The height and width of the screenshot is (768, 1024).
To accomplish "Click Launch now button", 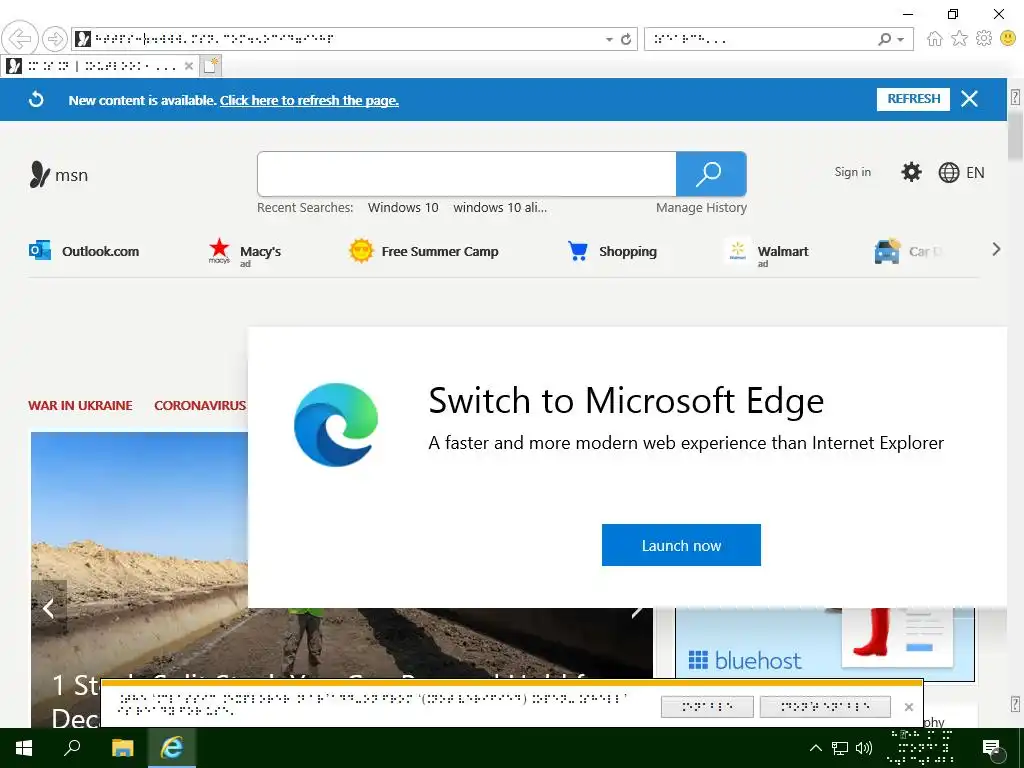I will pos(681,545).
